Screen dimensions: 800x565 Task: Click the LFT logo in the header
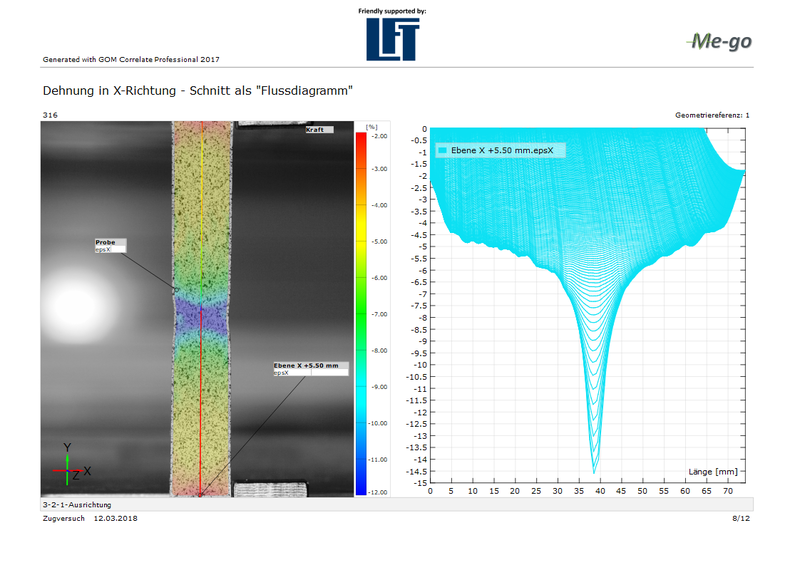coord(392,38)
